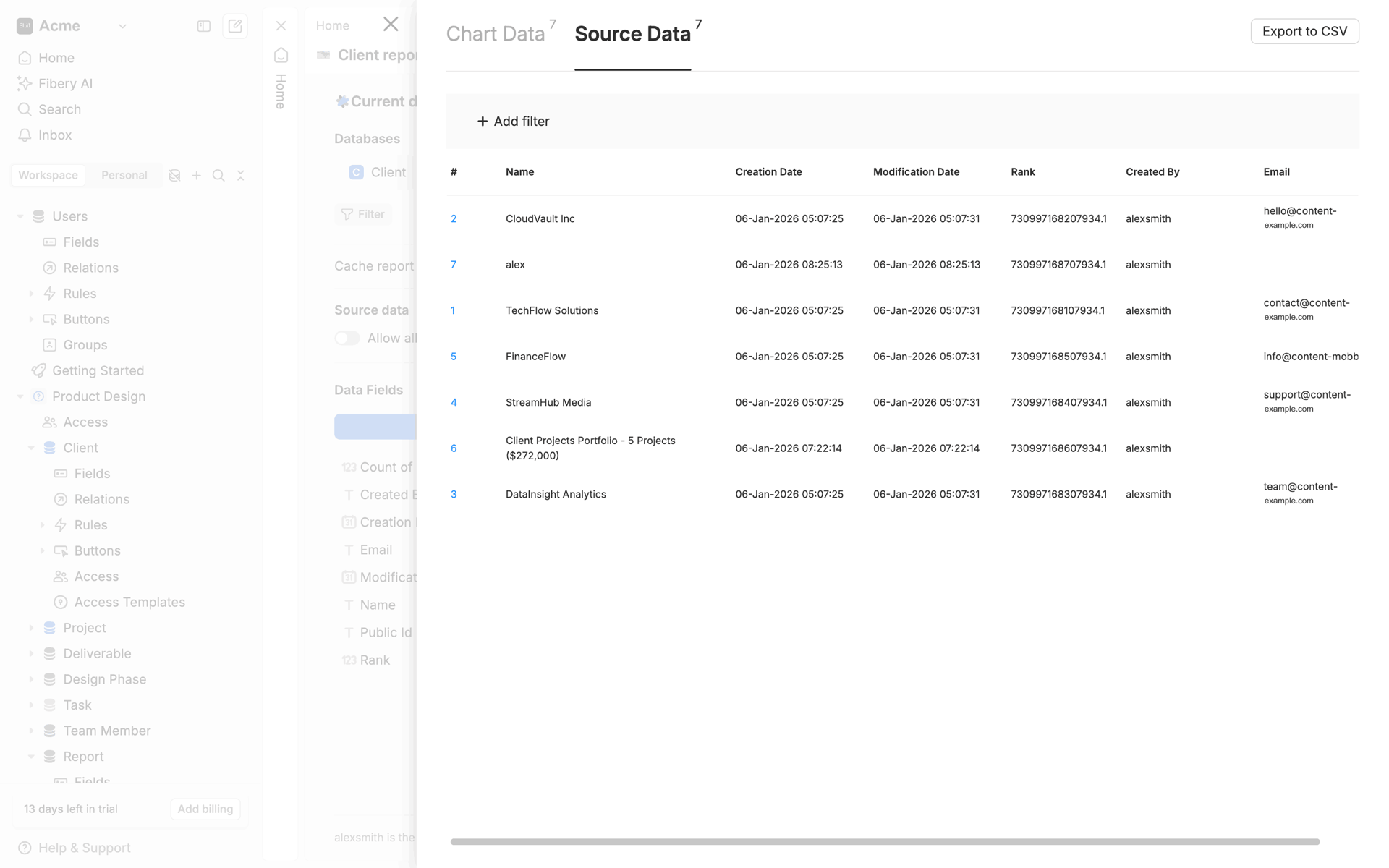
Task: Click the workspace search magnifier icon
Action: click(x=218, y=175)
